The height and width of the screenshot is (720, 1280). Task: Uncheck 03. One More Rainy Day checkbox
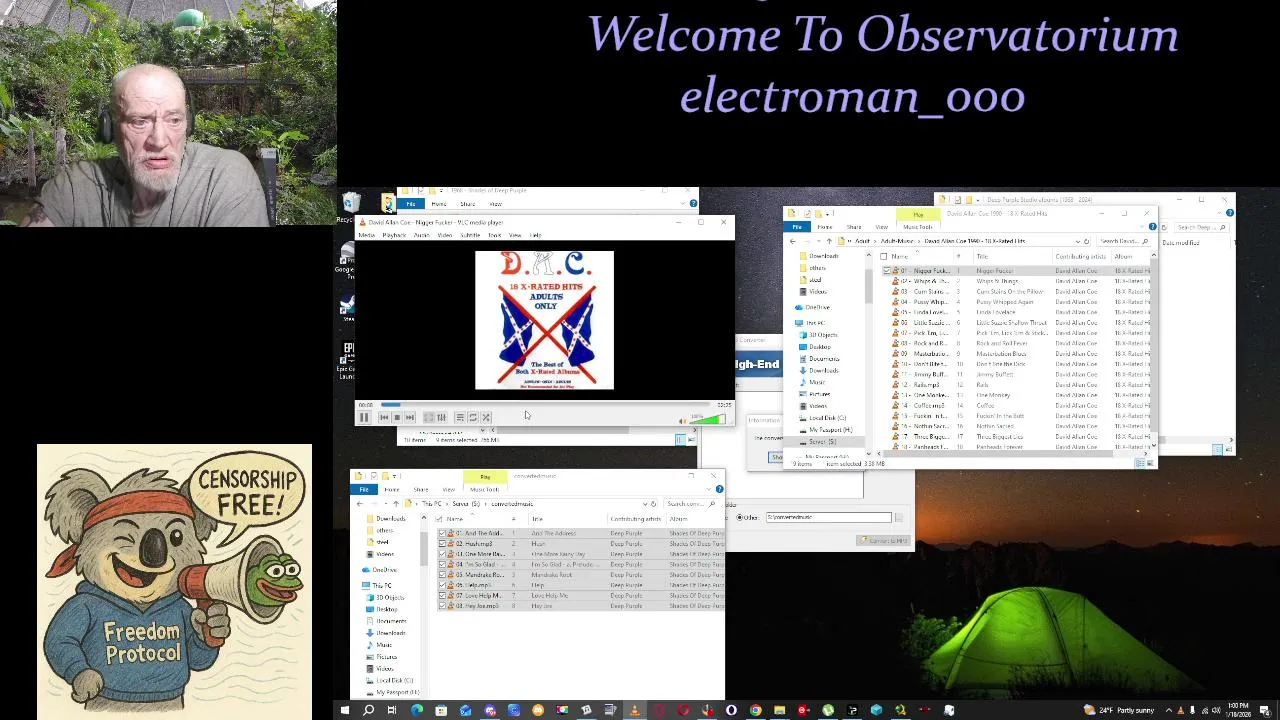[443, 554]
